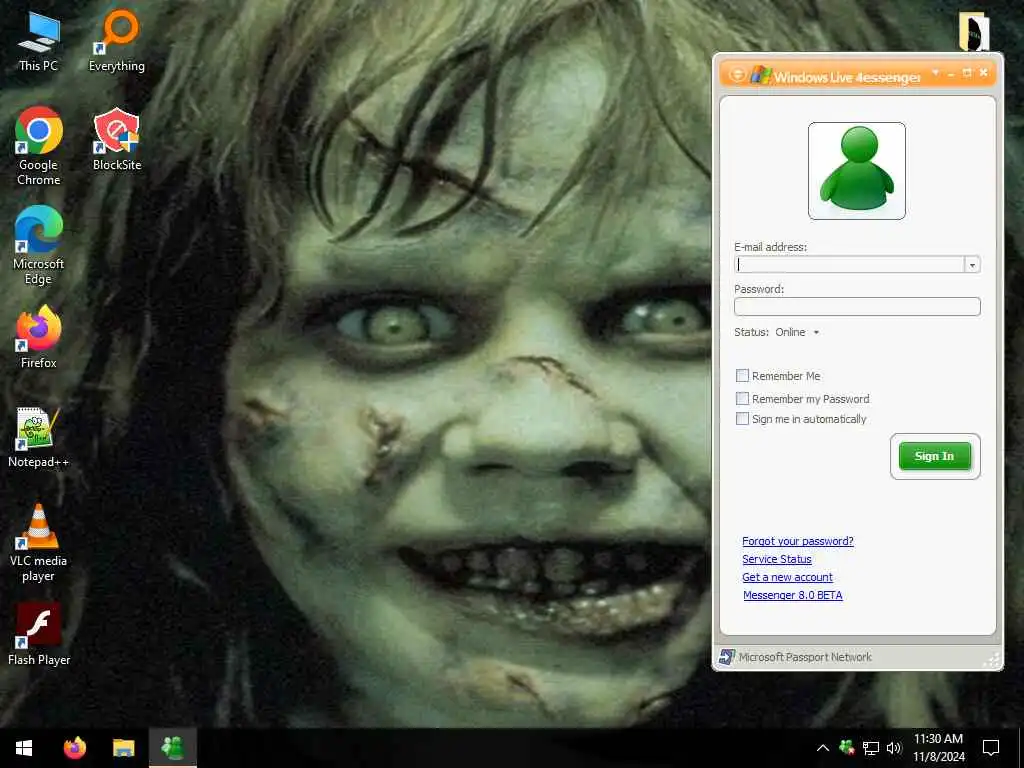Open Messenger 8.0 BETA link
1024x768 pixels.
pos(793,595)
